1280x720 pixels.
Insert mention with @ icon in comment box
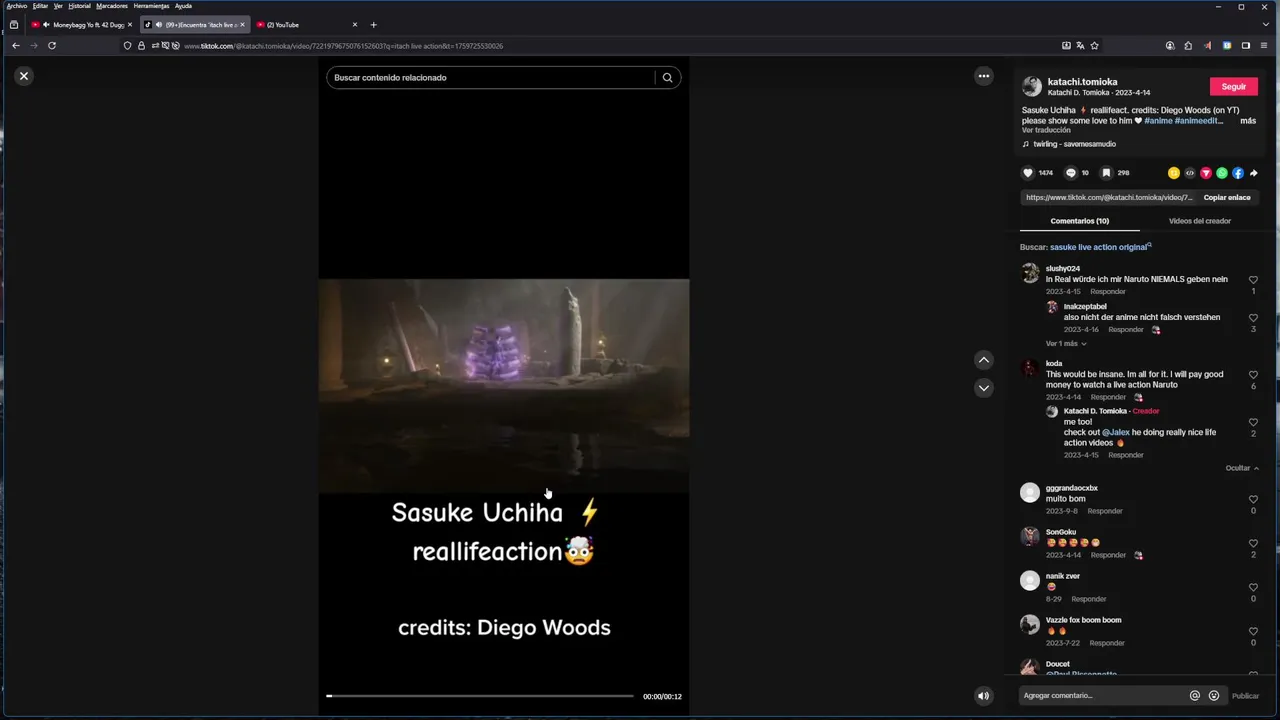click(x=1194, y=696)
